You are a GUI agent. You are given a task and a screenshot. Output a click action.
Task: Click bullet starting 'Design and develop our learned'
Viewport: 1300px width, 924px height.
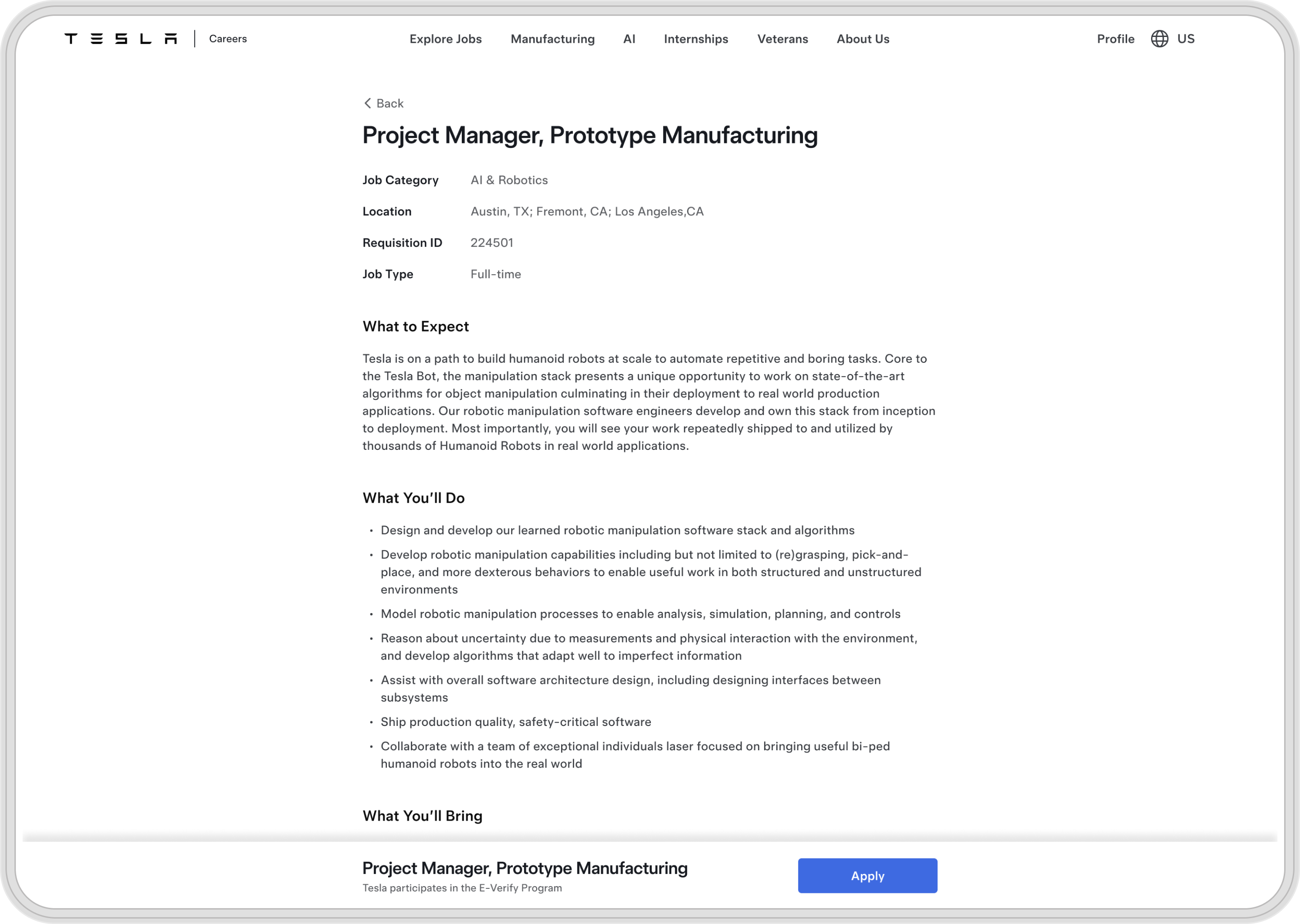617,530
